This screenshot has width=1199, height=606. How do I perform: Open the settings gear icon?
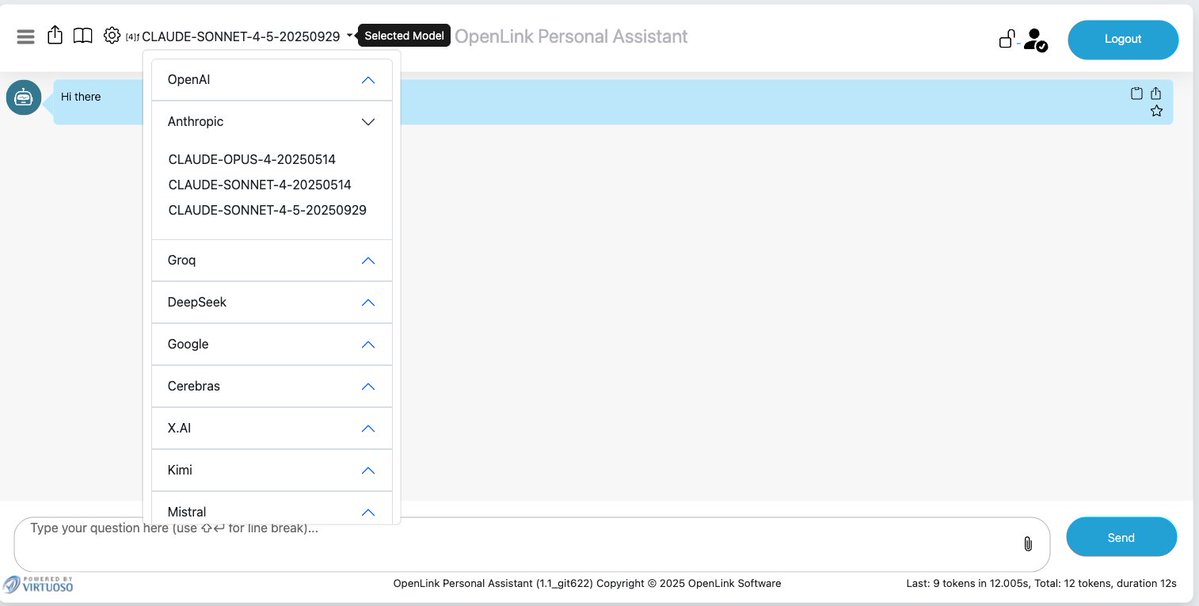tap(112, 35)
